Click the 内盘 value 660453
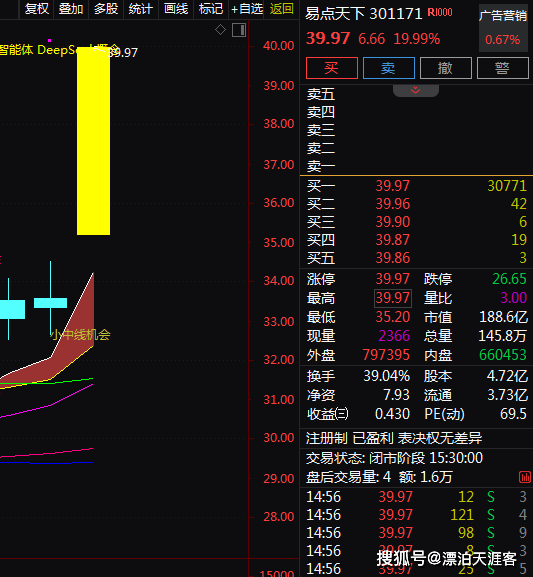 (503, 355)
